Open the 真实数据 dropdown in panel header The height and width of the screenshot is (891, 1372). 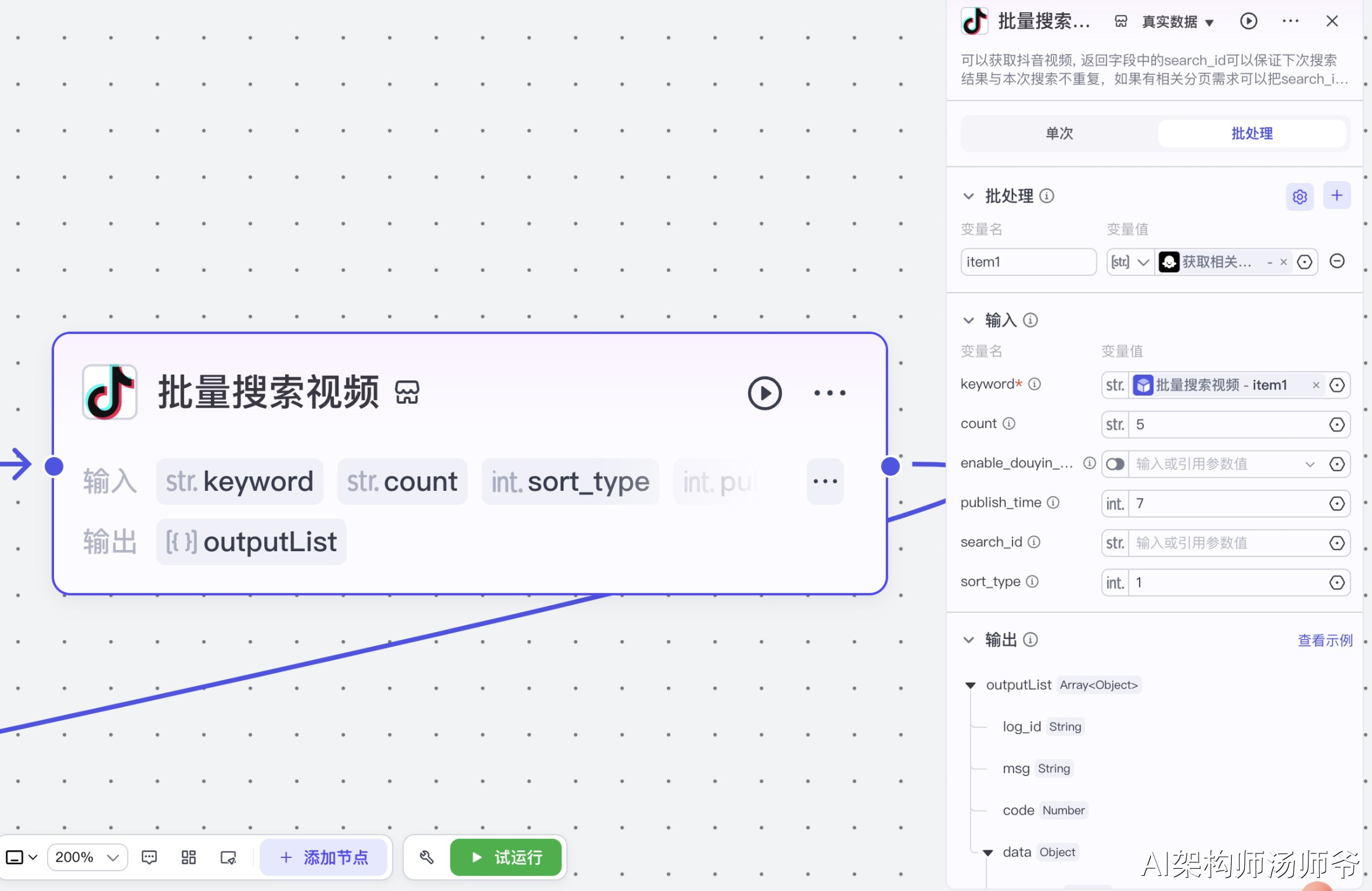(1178, 22)
